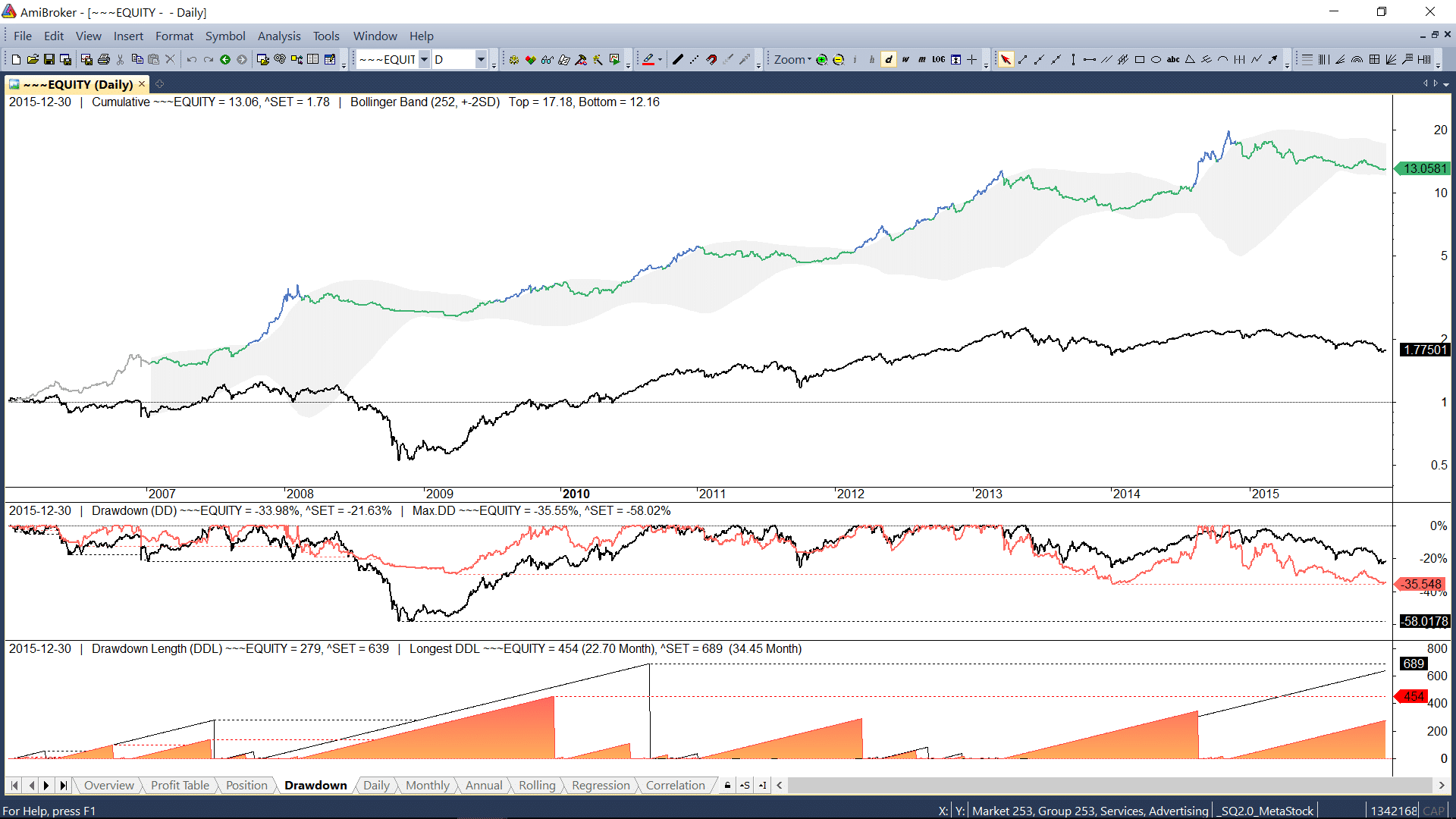Screen dimensions: 1456x819
Task: Expand the Zoom dropdown menu
Action: click(x=792, y=59)
